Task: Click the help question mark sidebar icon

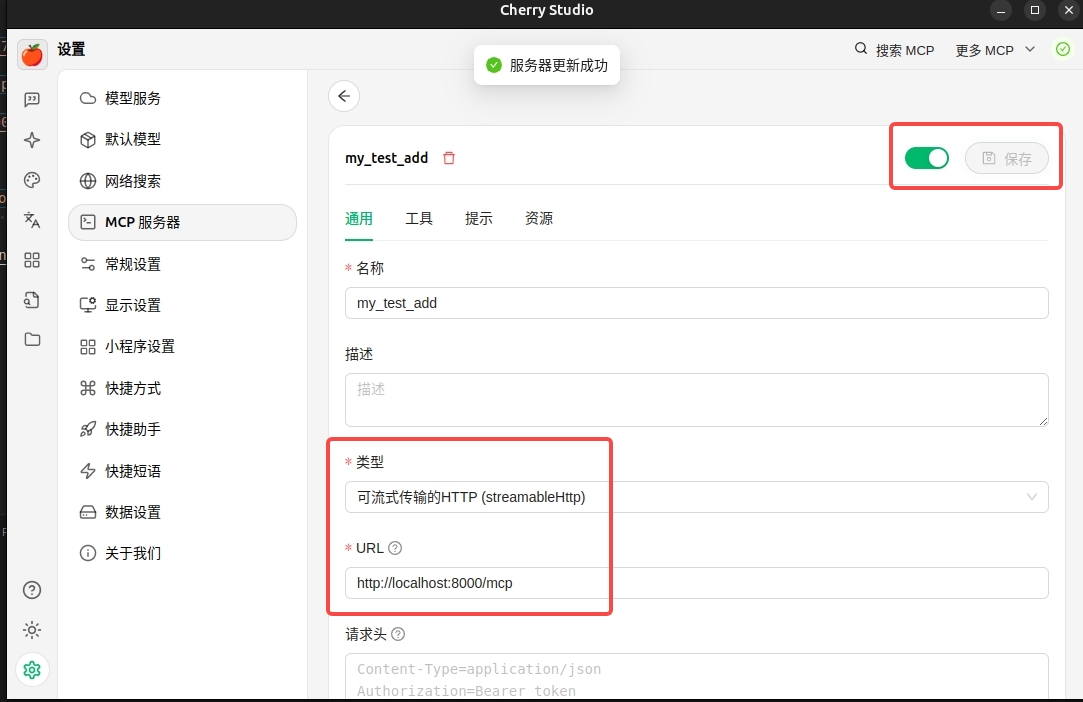Action: 32,590
